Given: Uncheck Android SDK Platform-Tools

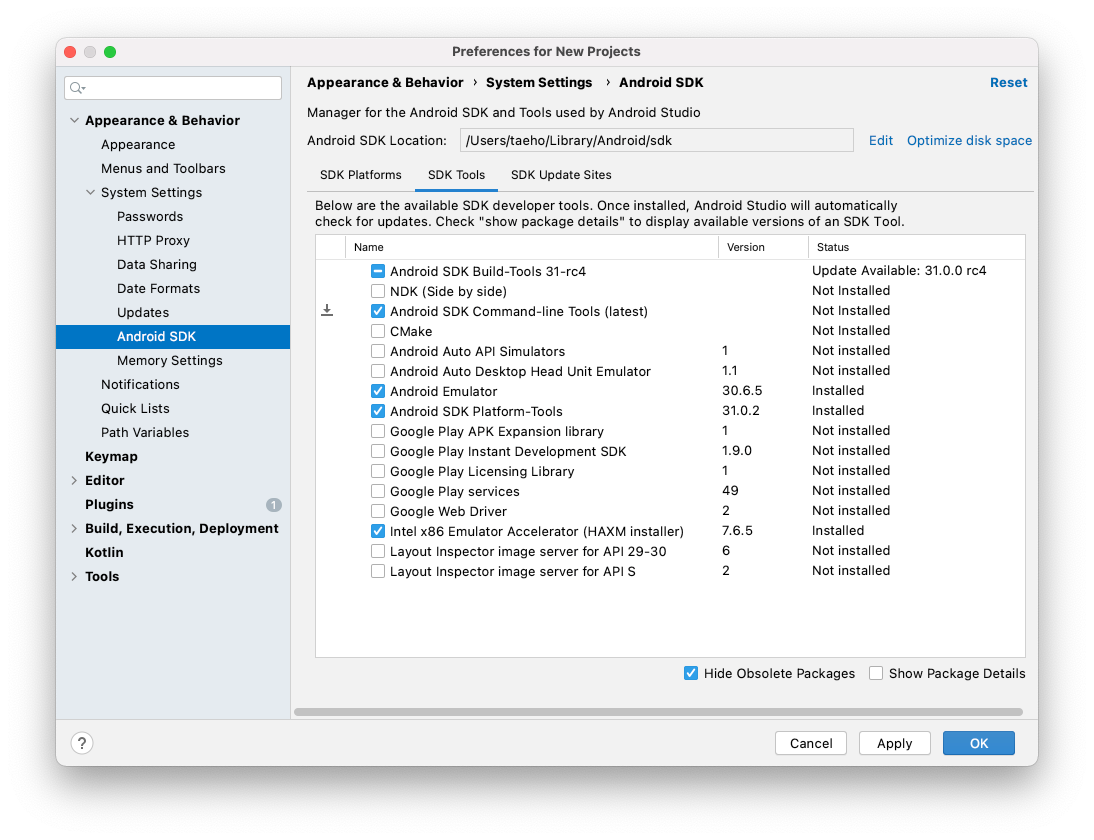Looking at the screenshot, I should (x=377, y=411).
